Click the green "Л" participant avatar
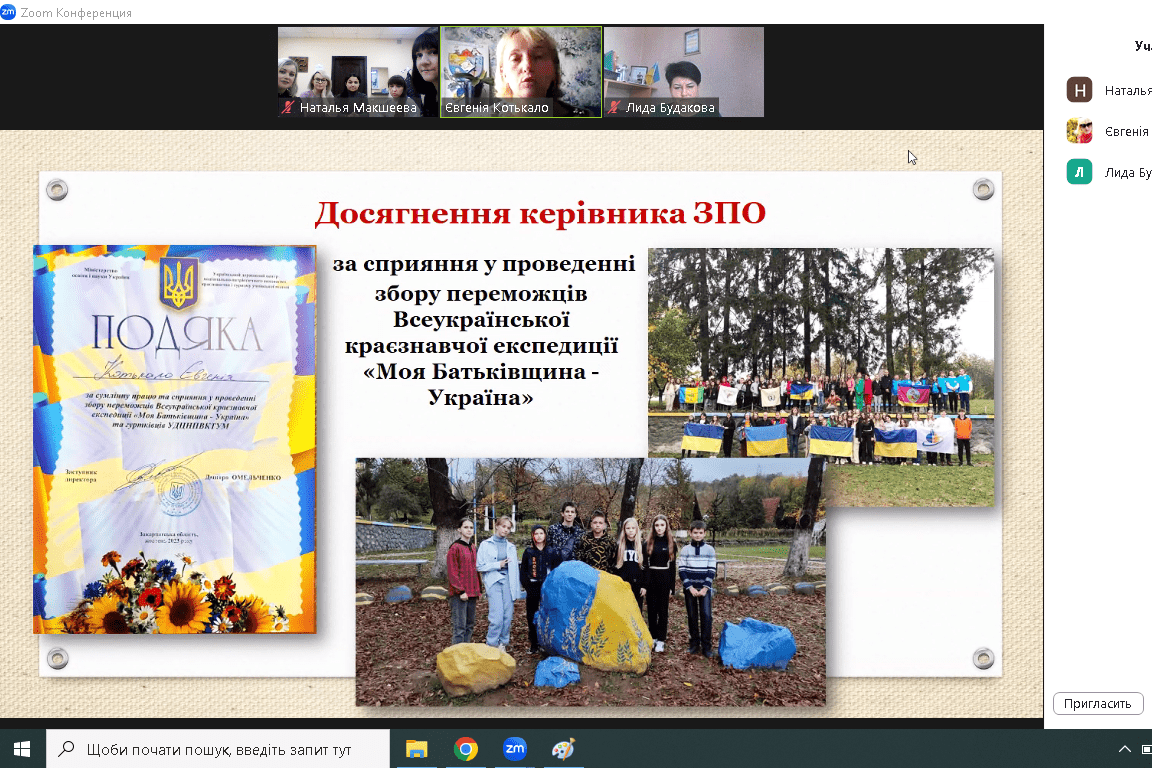This screenshot has width=1152, height=768. (x=1079, y=172)
